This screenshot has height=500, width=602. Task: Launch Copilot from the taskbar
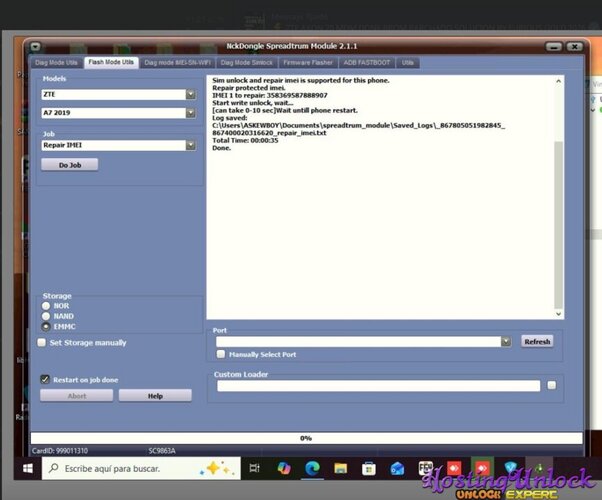284,468
